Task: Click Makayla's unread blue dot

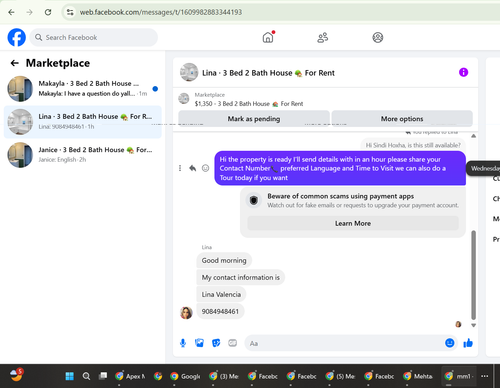Action: coord(155,89)
